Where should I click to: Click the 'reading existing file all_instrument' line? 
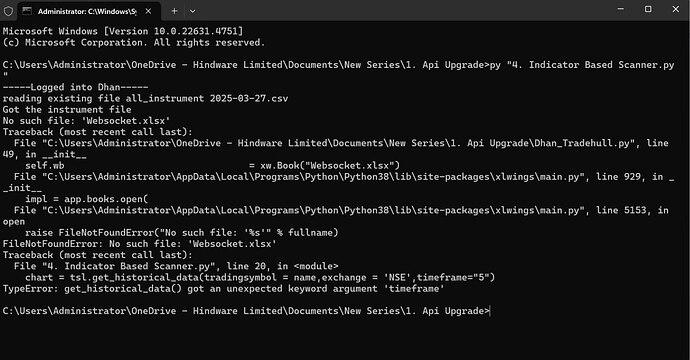click(x=145, y=99)
